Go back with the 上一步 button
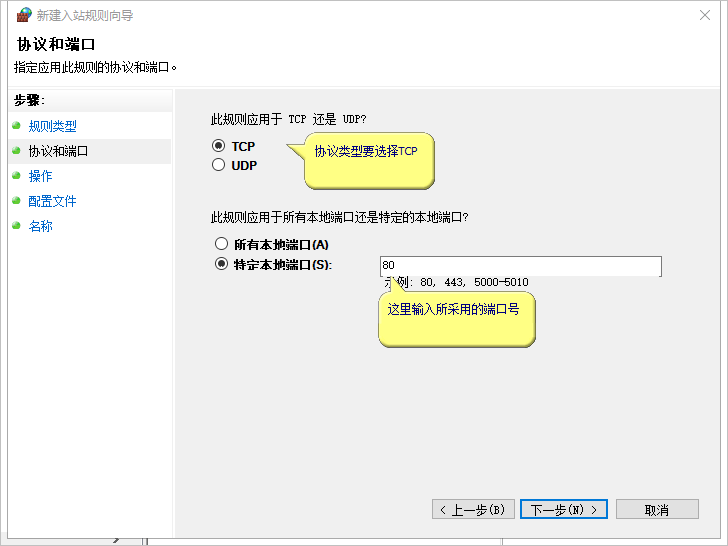The height and width of the screenshot is (546, 728). (474, 510)
